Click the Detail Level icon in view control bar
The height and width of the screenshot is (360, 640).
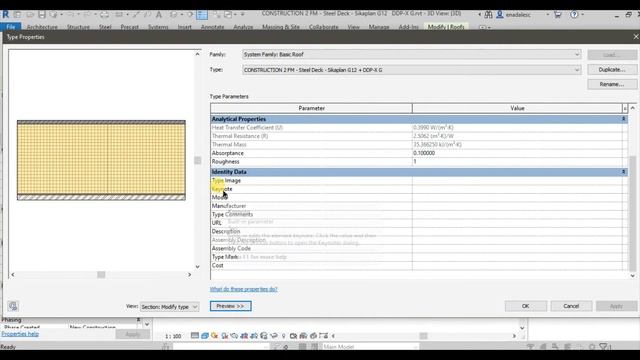point(195,336)
